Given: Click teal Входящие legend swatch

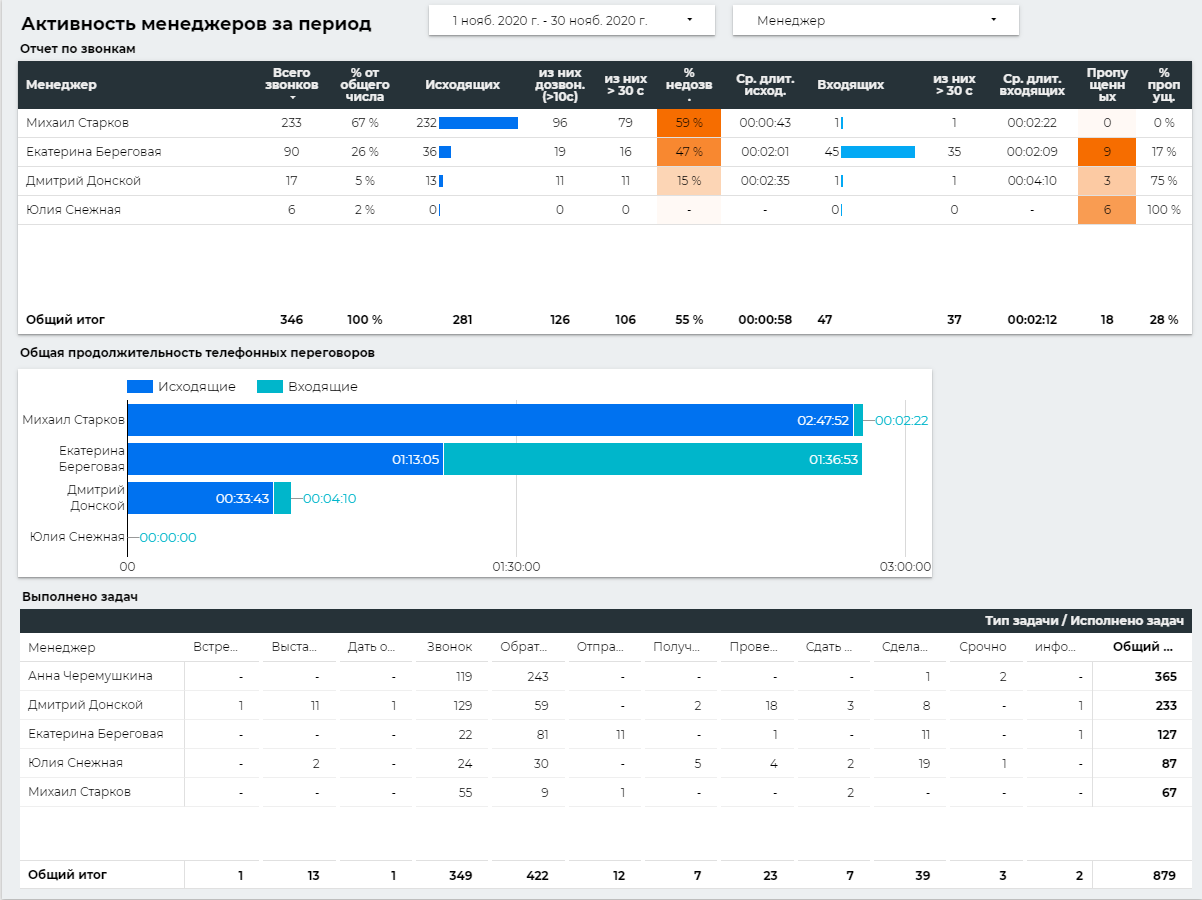Looking at the screenshot, I should [270, 386].
